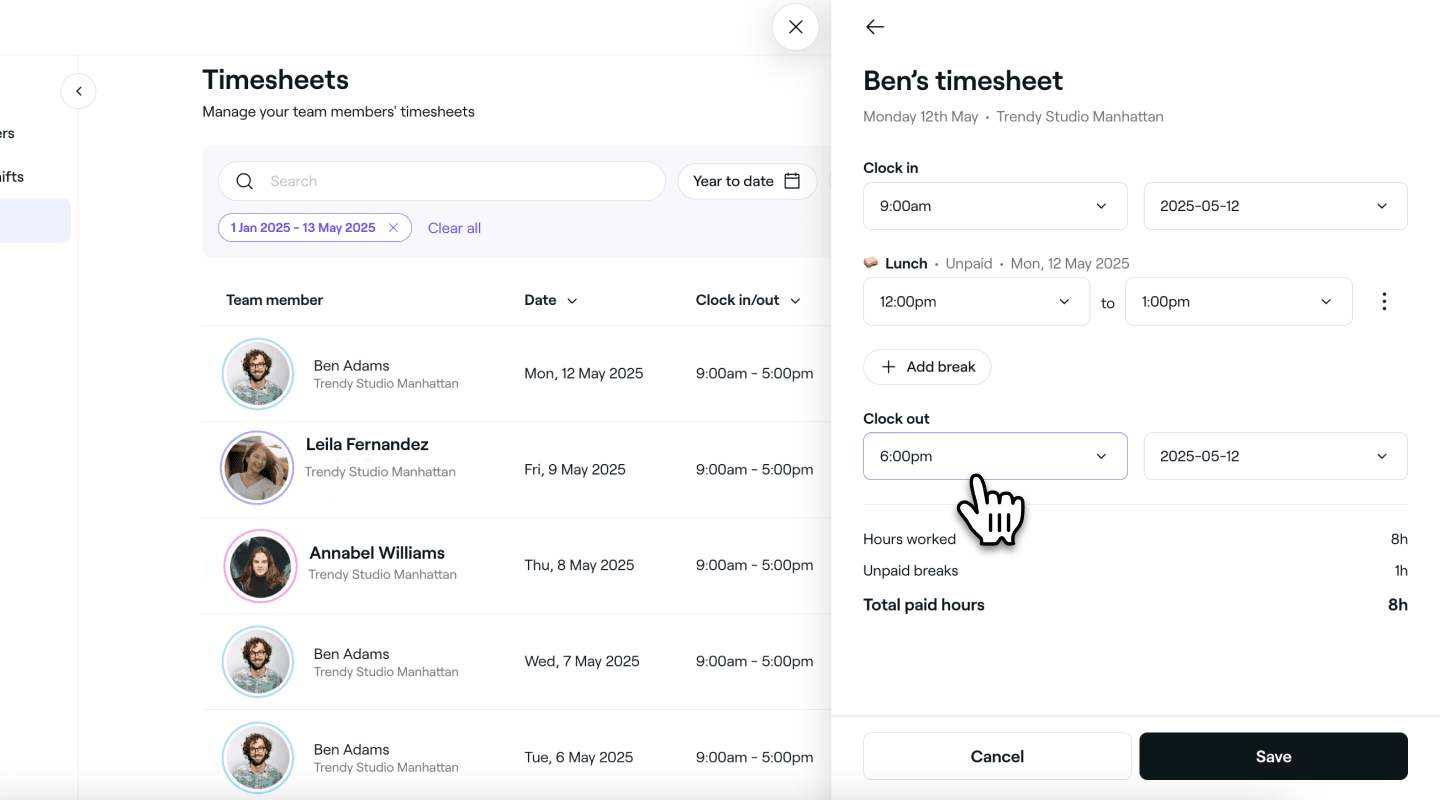Image resolution: width=1440 pixels, height=800 pixels.
Task: Click the Cancel button
Action: (997, 756)
